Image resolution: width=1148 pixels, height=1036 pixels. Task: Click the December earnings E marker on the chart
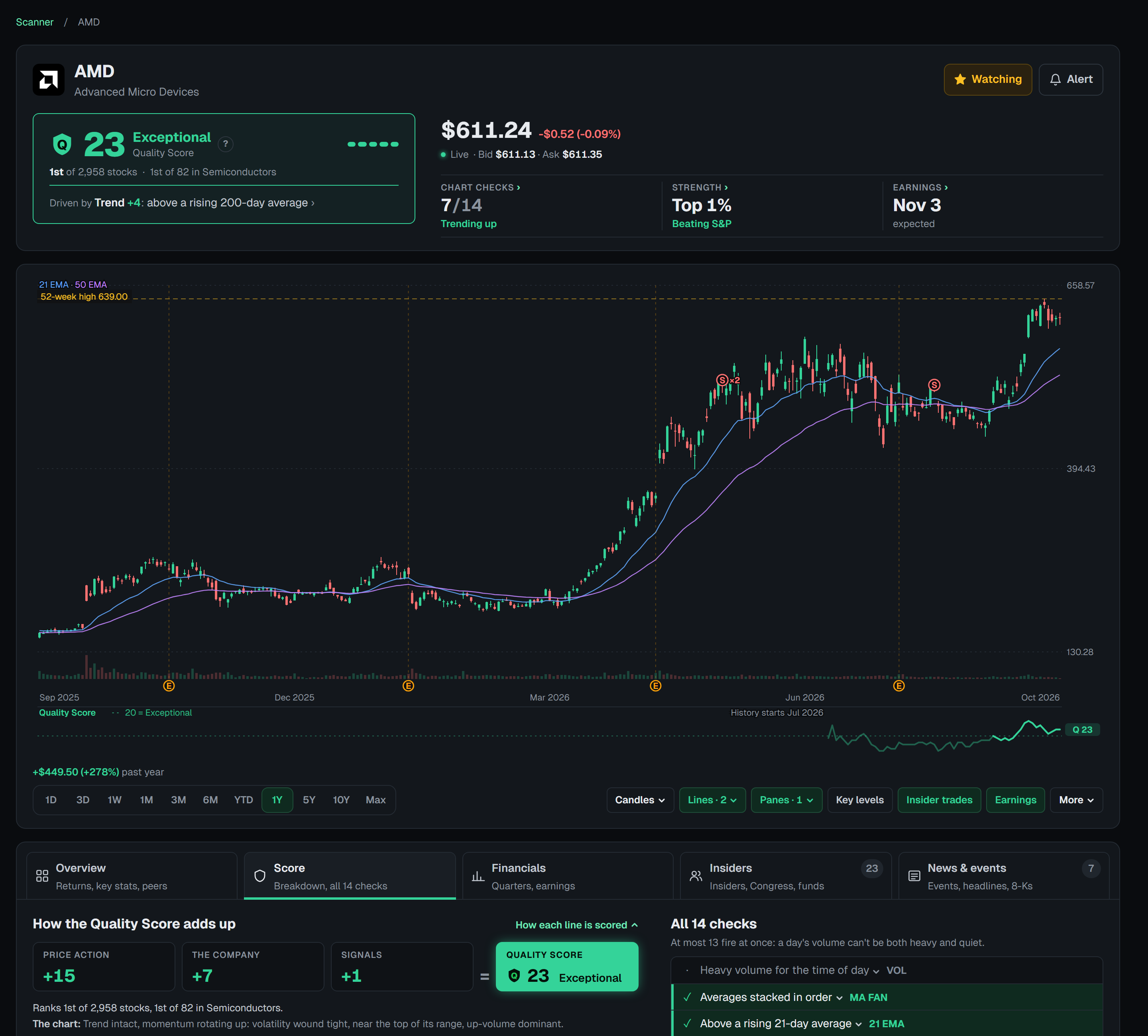tap(408, 686)
